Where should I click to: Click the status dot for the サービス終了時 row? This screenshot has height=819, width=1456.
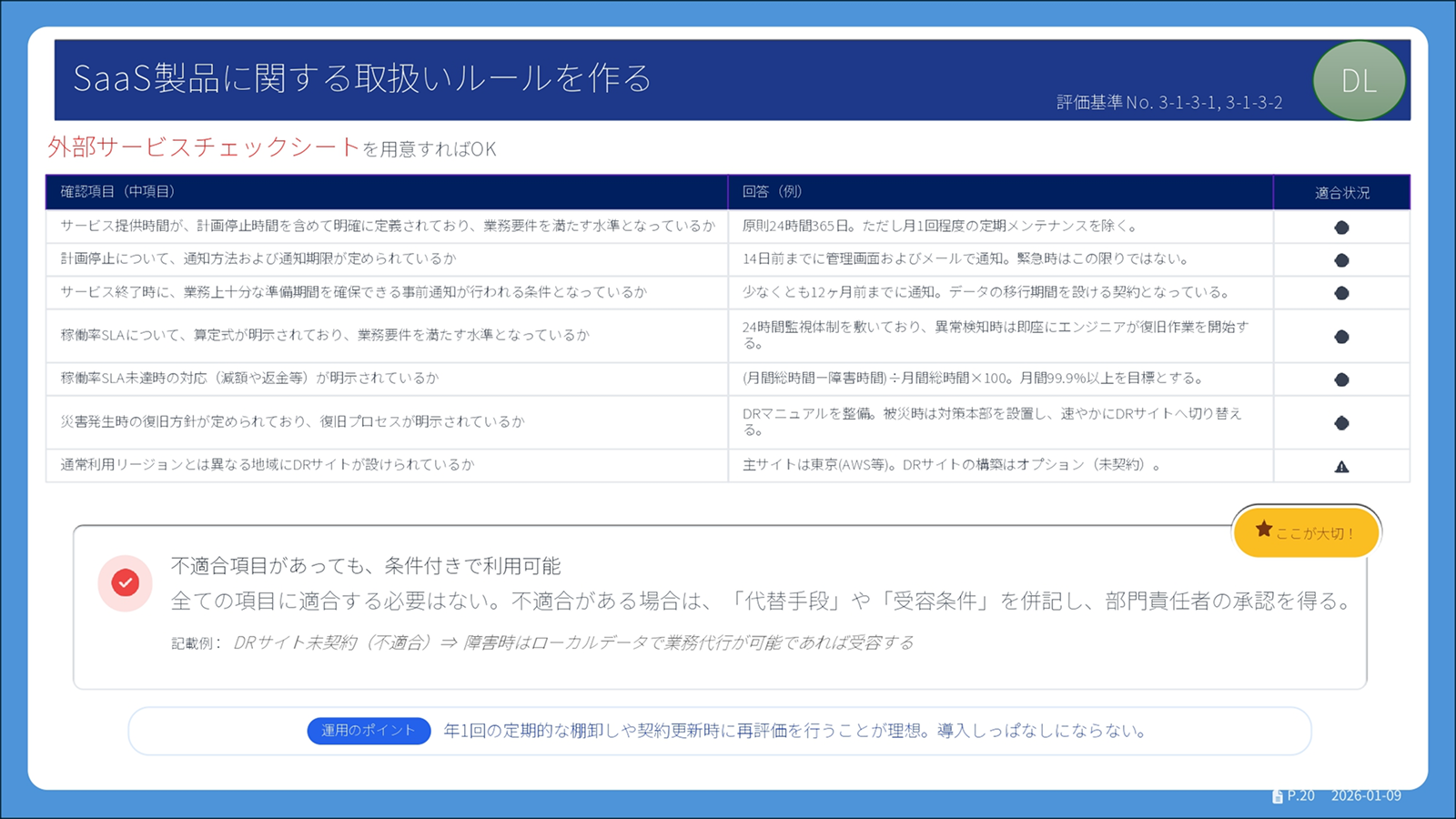tap(1341, 293)
